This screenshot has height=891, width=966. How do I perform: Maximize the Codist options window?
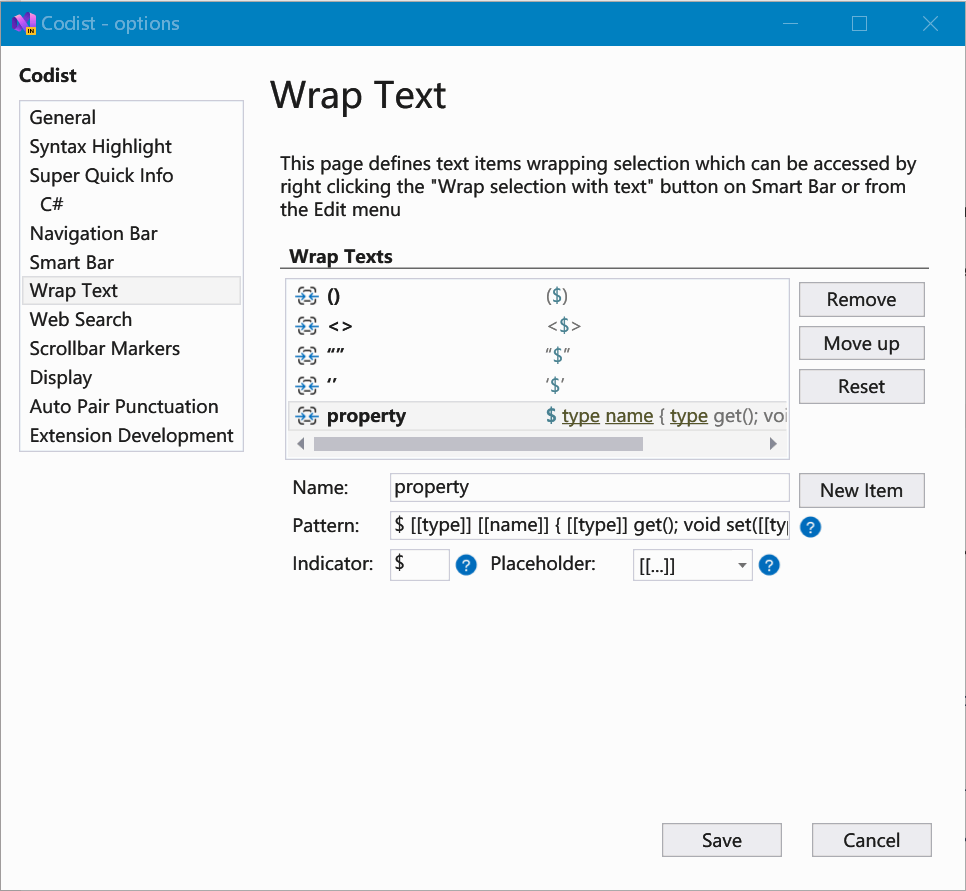pos(859,23)
